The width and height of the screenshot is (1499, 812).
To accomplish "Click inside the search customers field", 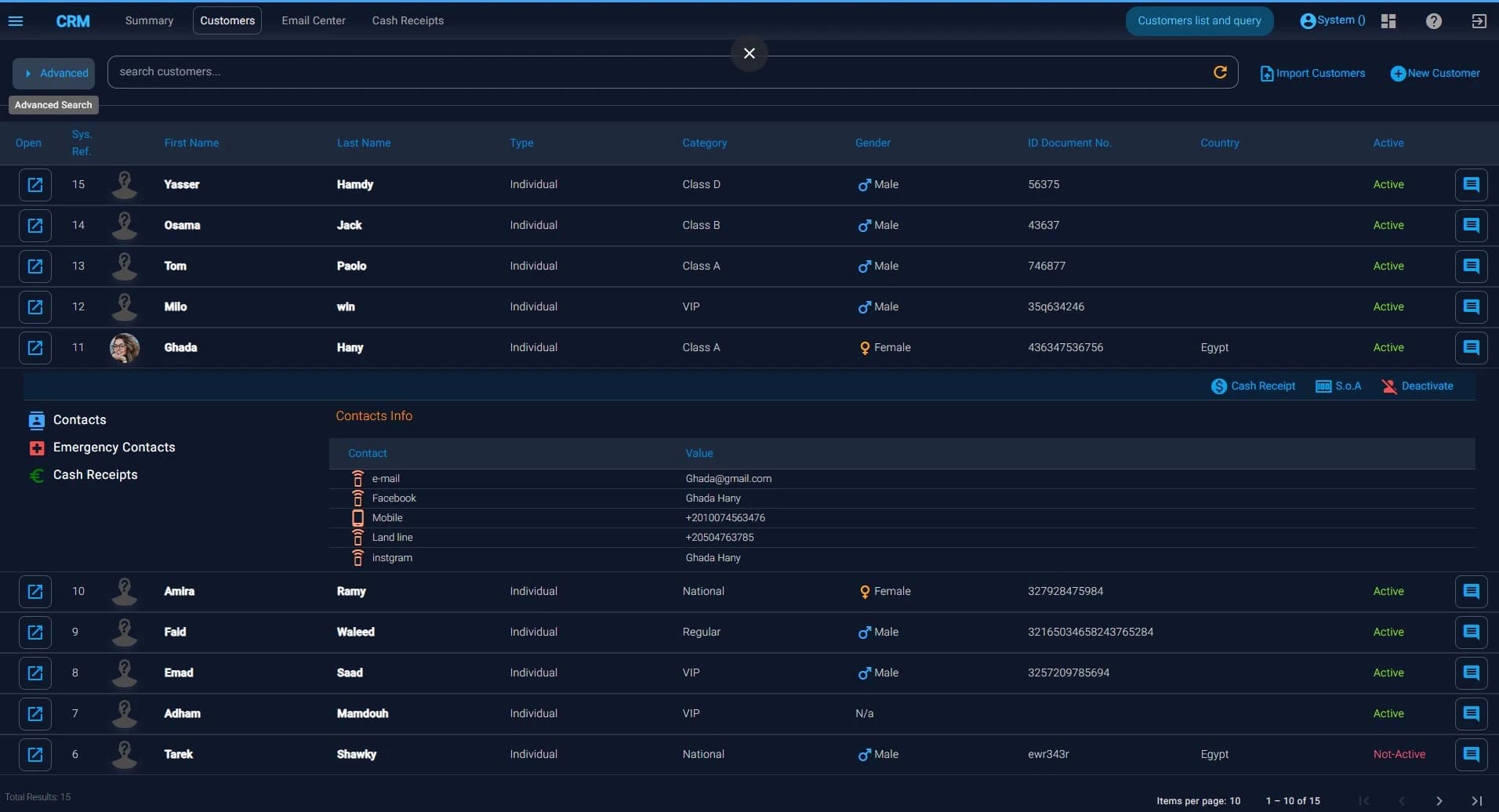I will [470, 71].
